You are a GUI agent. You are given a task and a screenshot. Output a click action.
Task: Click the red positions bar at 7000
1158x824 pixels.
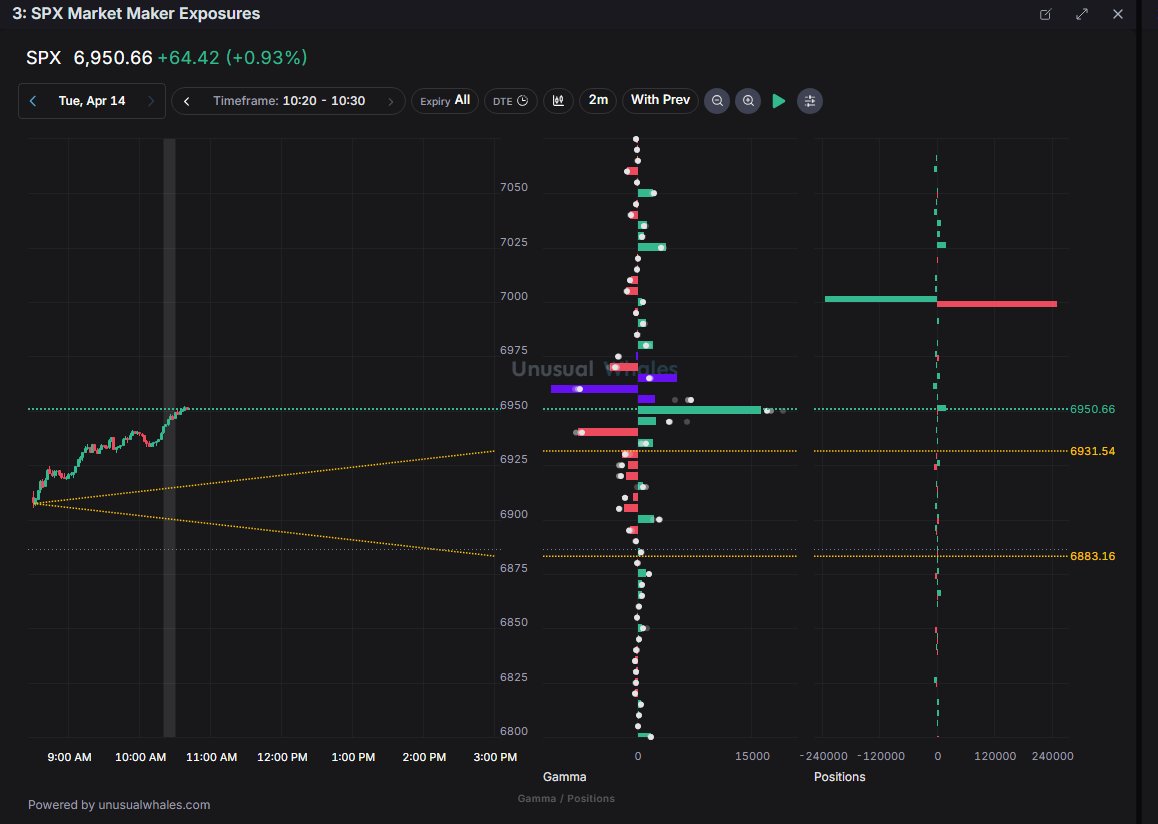[x=997, y=303]
